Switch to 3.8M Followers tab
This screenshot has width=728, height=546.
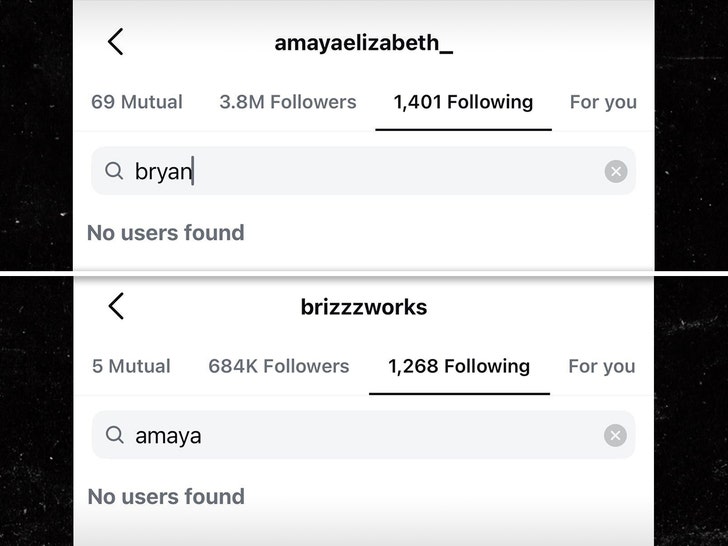(288, 102)
